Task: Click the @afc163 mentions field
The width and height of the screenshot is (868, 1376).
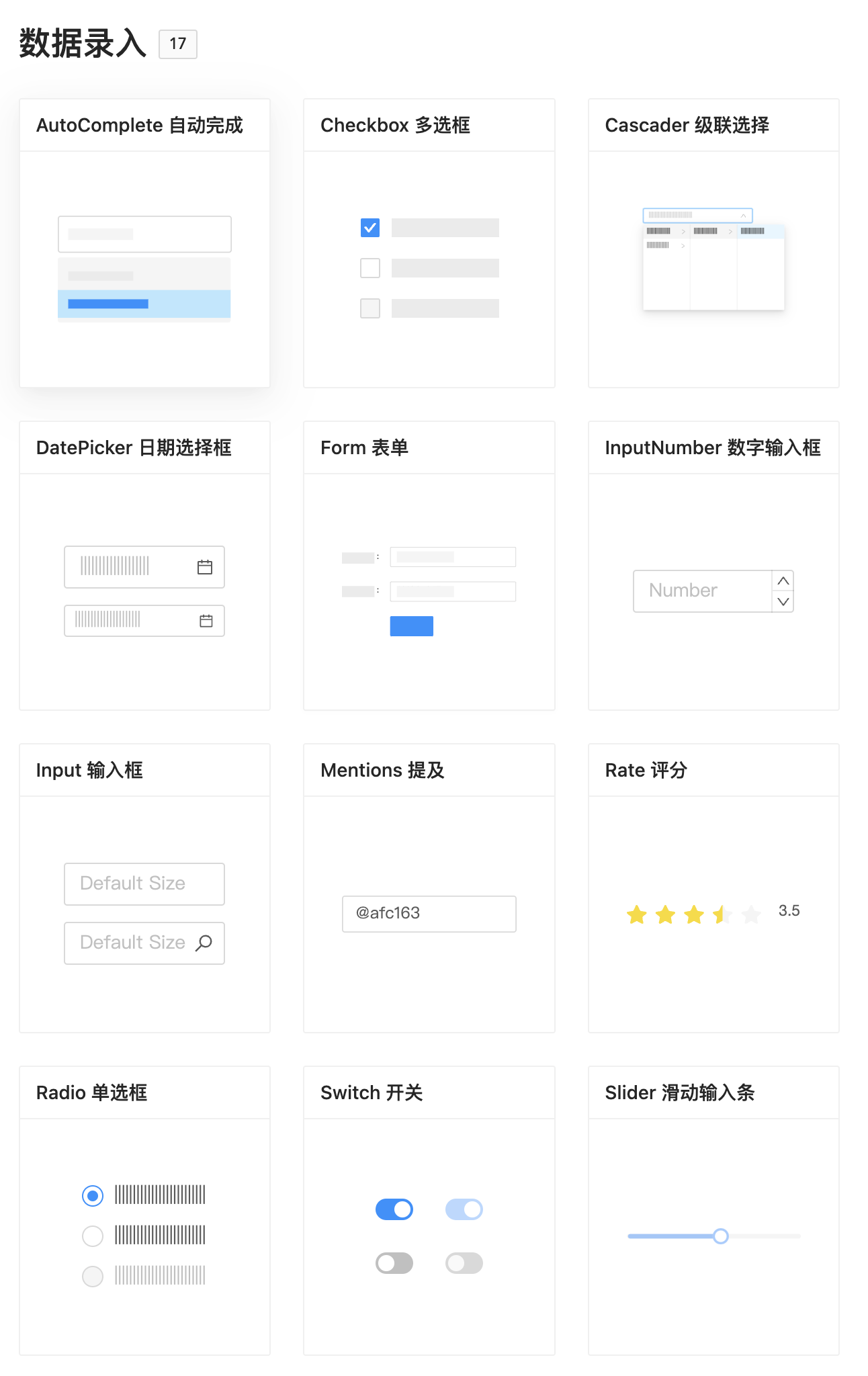Action: tap(429, 914)
